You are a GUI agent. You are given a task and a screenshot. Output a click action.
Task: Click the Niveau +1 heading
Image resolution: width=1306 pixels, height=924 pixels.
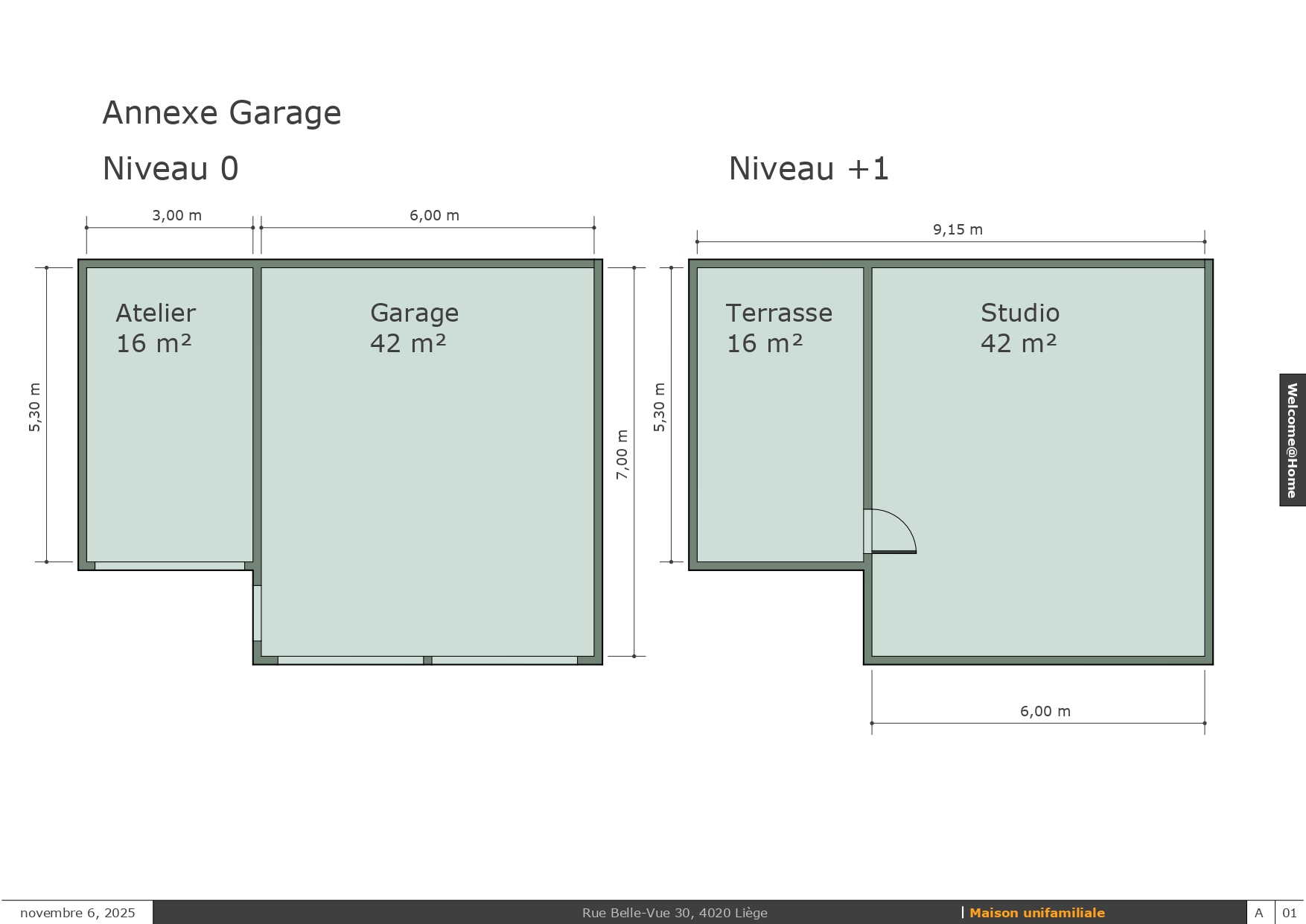coord(809,169)
